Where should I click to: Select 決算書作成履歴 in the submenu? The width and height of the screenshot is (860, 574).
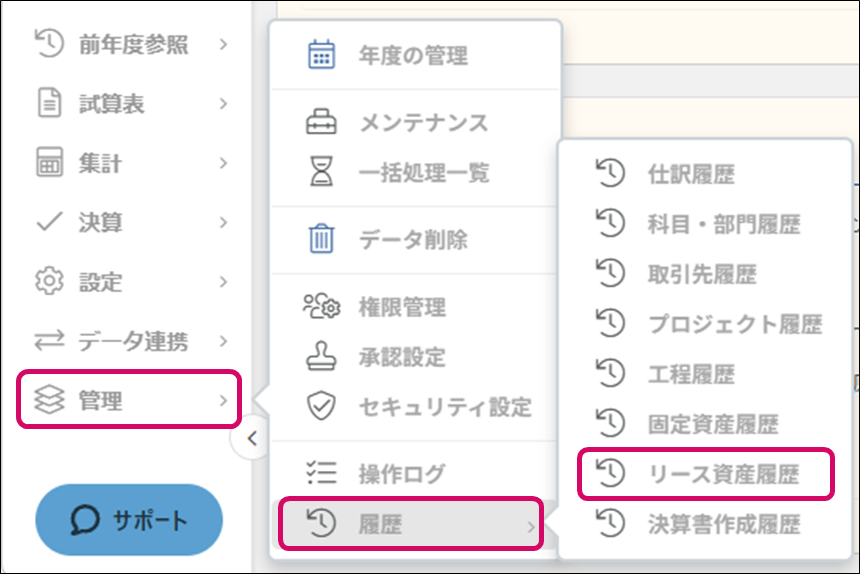pos(724,523)
